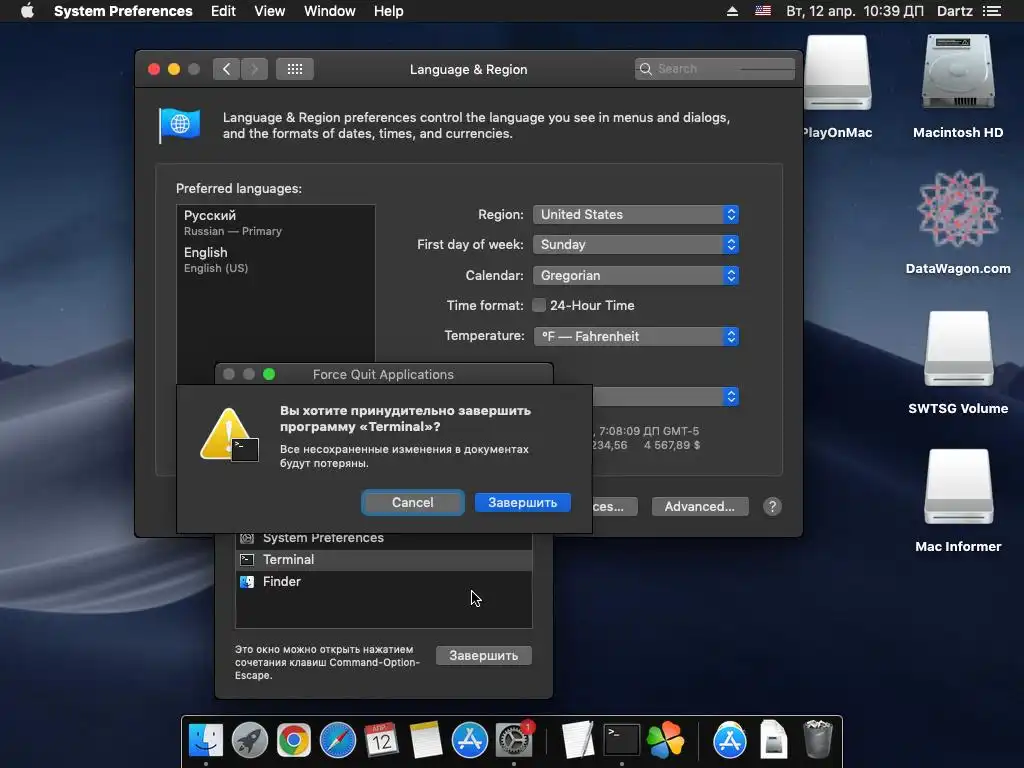Open Google Chrome from the Dock
The width and height of the screenshot is (1024, 768).
click(293, 740)
